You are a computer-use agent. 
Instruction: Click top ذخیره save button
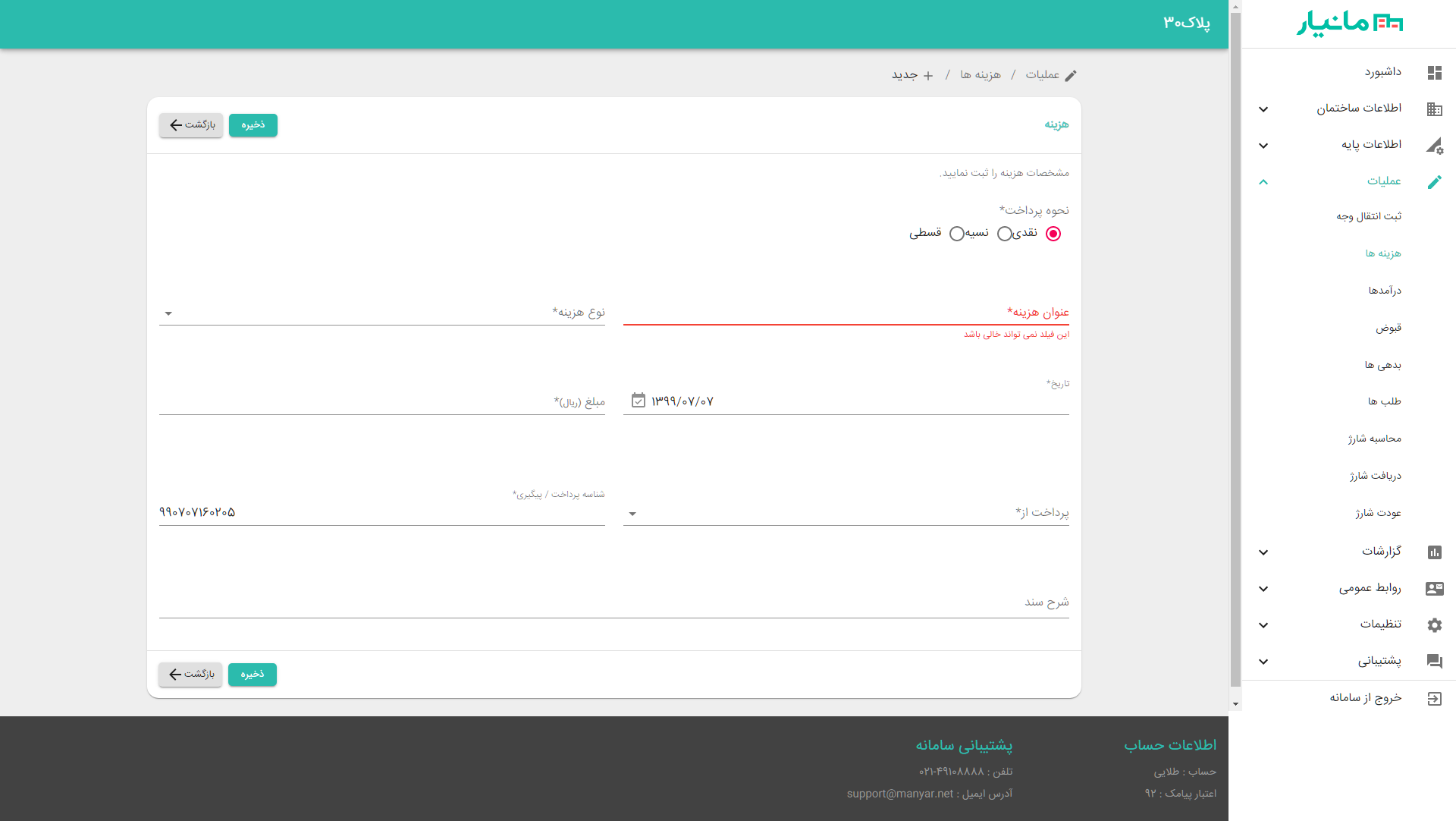[x=253, y=125]
